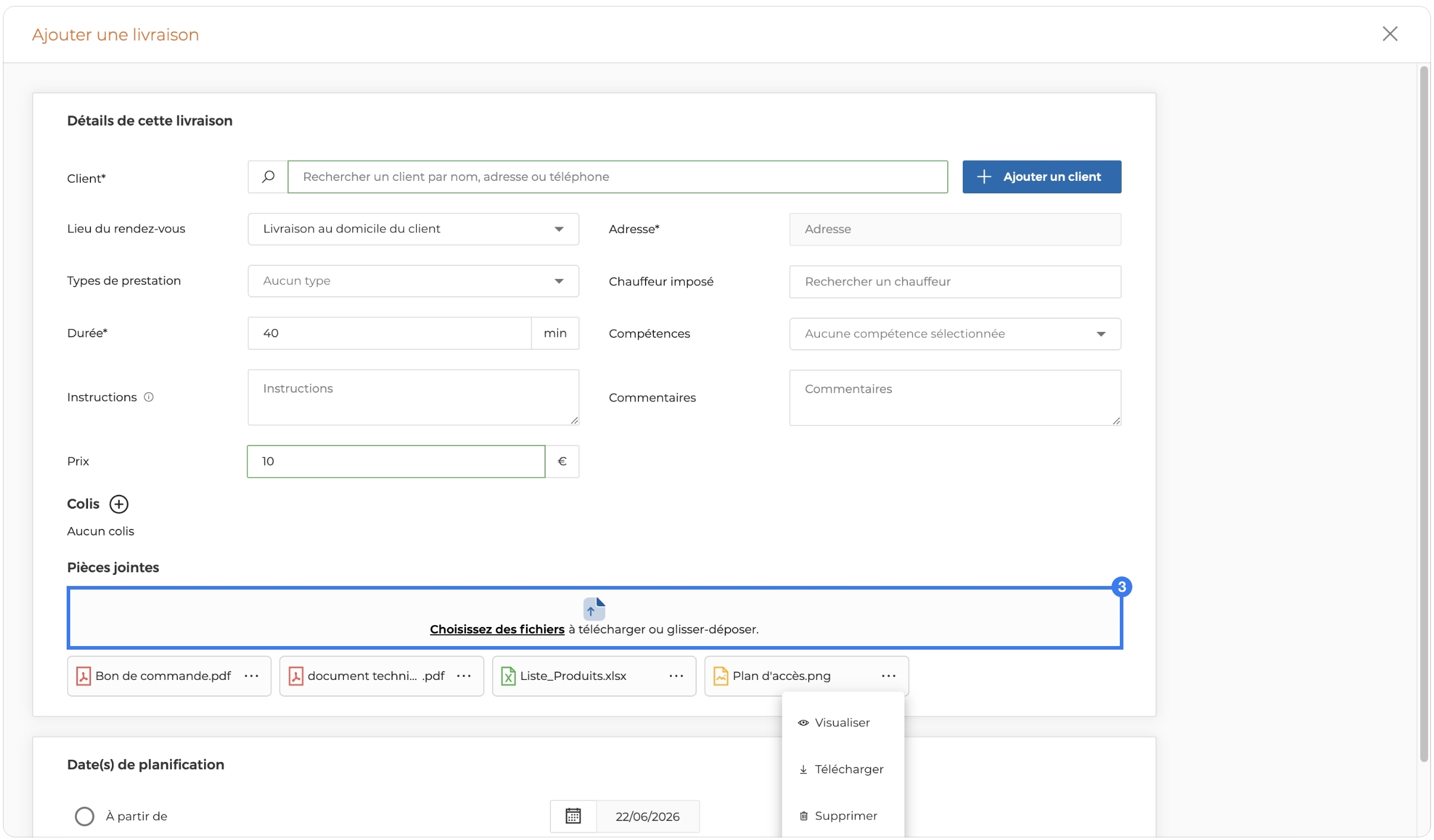This screenshot has width=1434, height=840.
Task: Click the magnifier search icon beside Client field
Action: [268, 177]
